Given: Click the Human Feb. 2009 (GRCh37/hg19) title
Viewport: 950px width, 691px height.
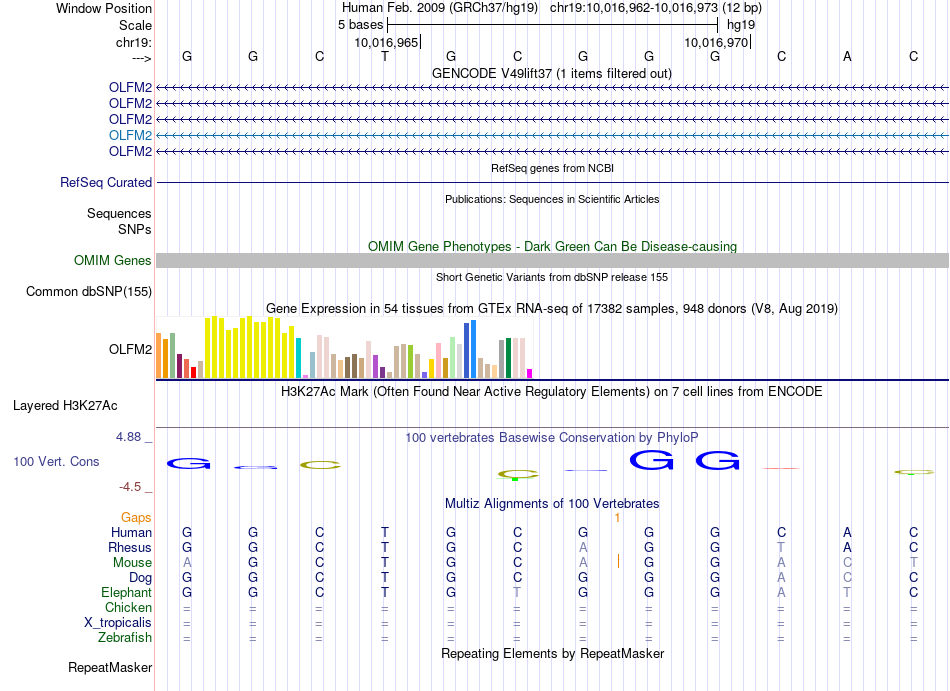Looking at the screenshot, I should pos(440,8).
